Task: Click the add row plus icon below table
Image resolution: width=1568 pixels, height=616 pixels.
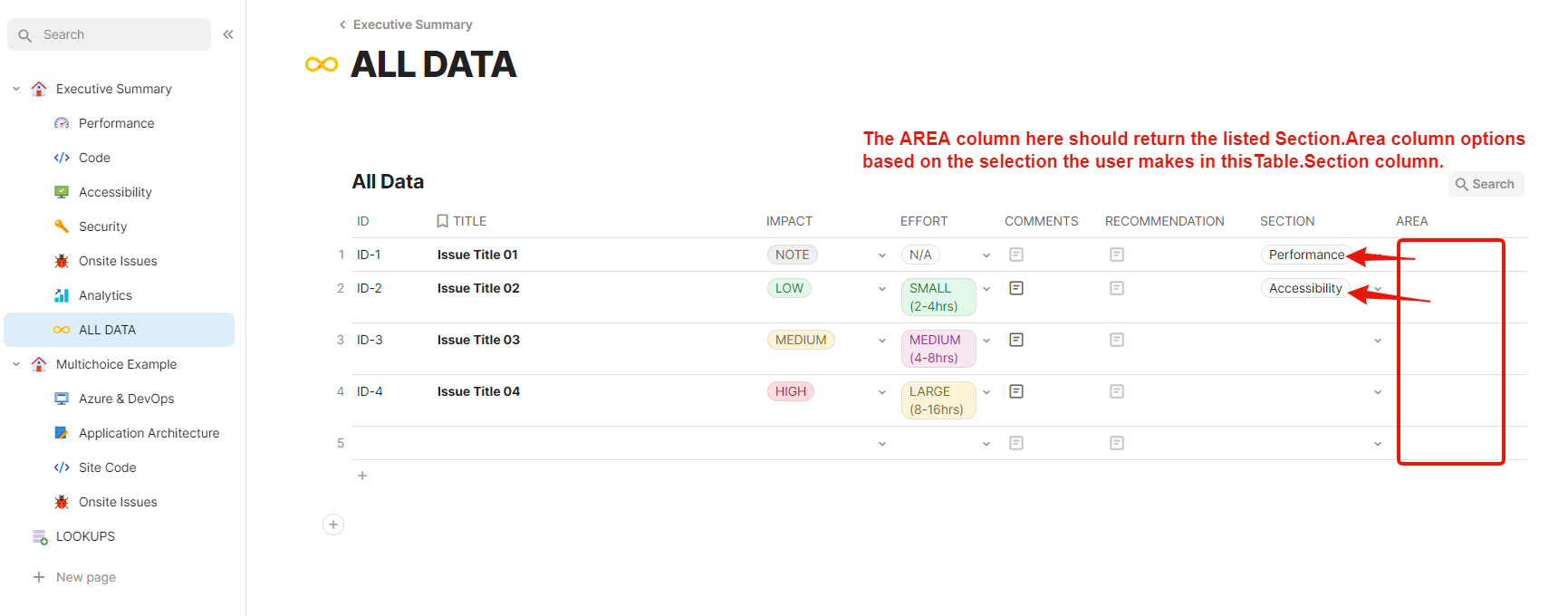Action: 362,476
